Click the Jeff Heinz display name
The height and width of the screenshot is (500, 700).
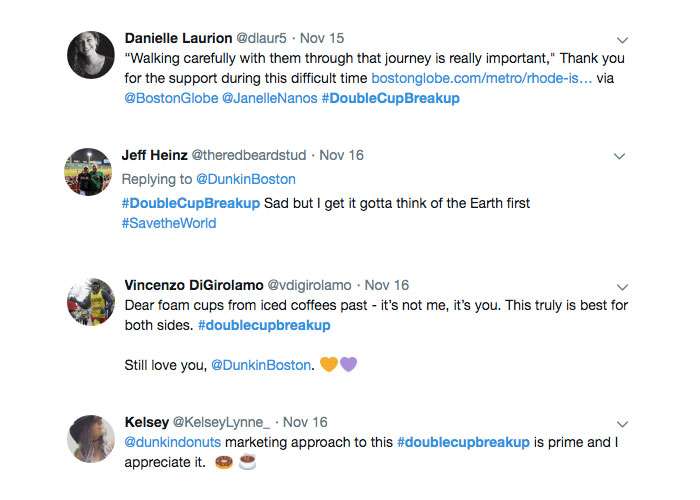coord(154,155)
